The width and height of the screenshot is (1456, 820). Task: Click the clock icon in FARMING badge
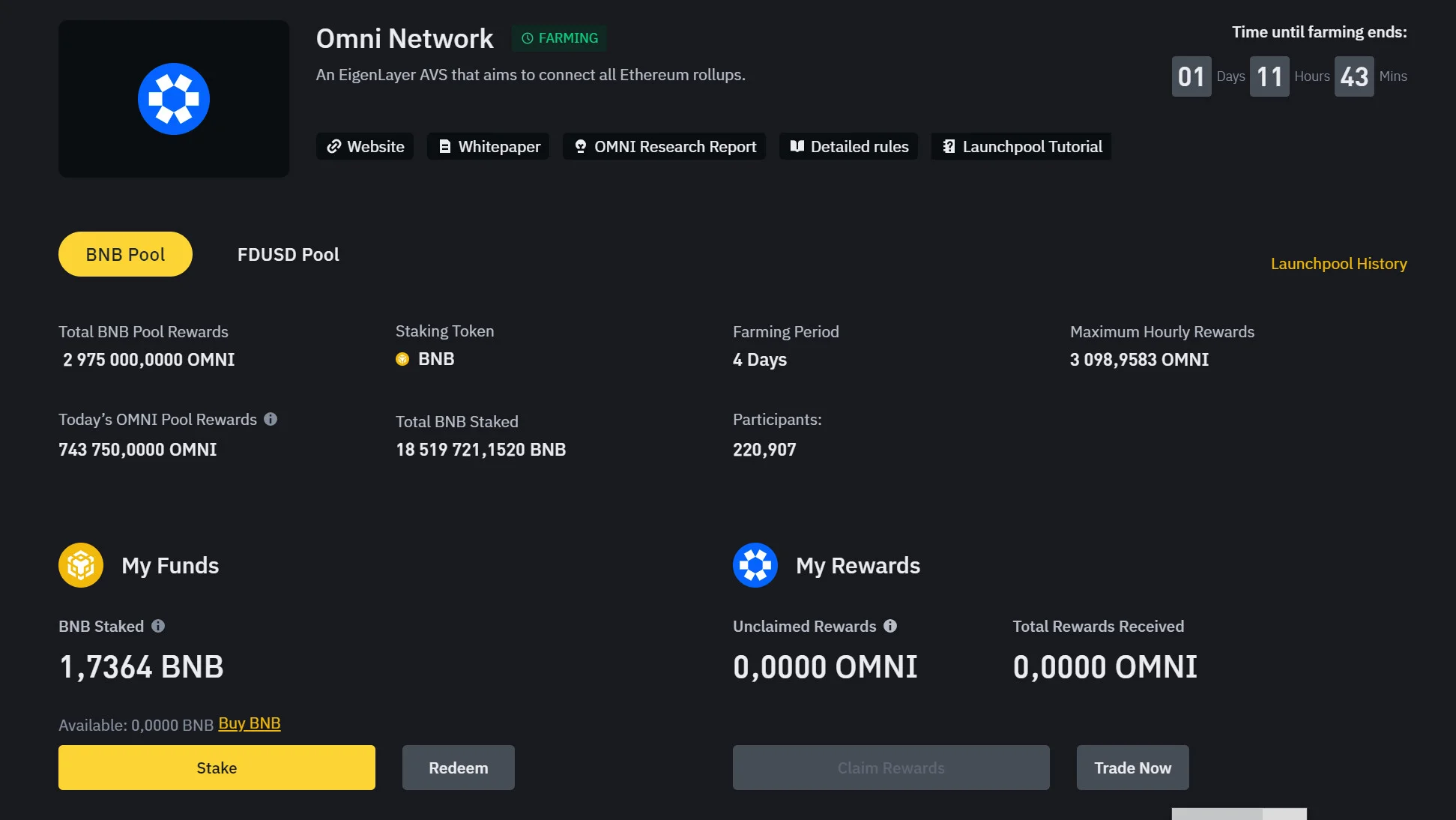[x=528, y=38]
